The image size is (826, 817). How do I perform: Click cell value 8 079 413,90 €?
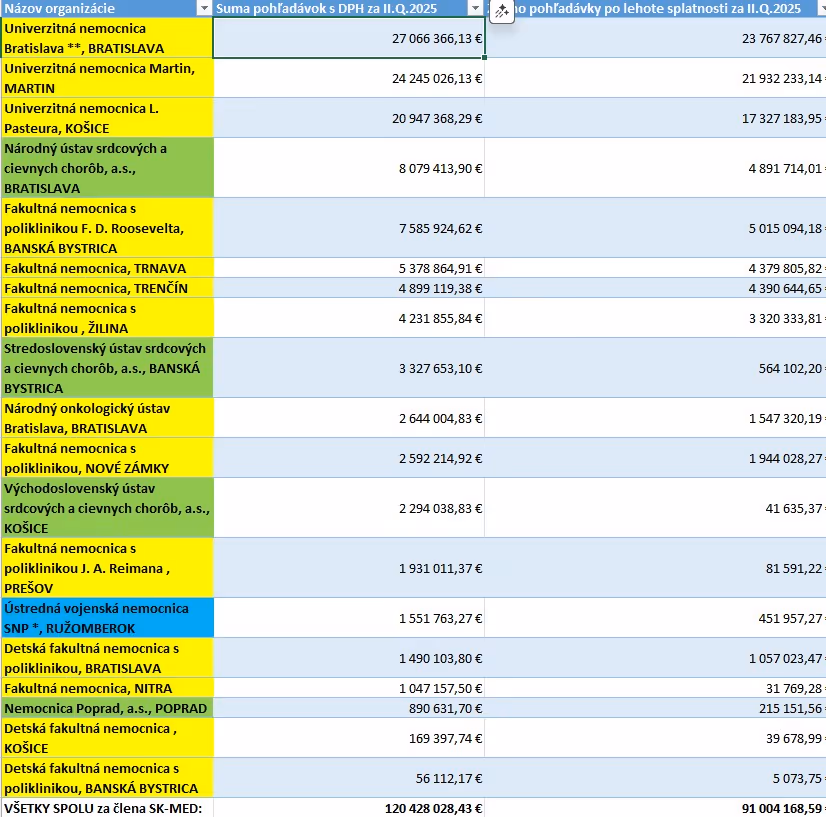coord(440,169)
